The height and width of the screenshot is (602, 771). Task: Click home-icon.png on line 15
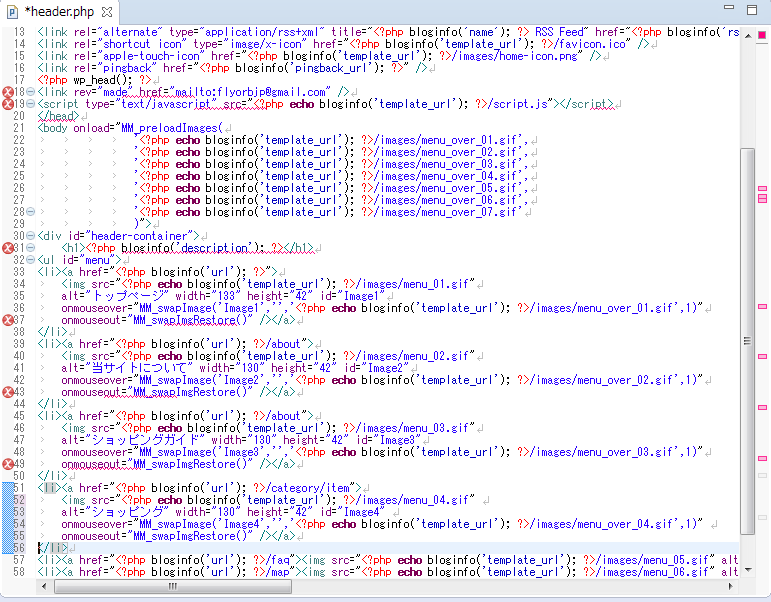pyautogui.click(x=538, y=56)
